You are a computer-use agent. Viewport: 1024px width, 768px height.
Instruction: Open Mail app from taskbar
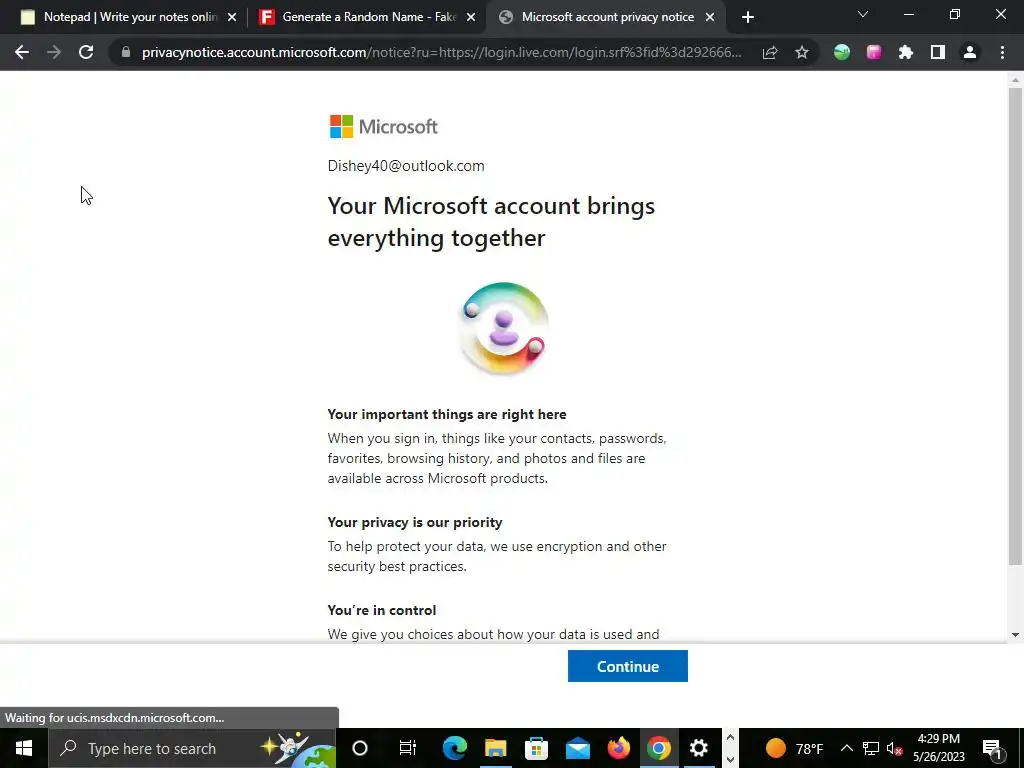(577, 748)
